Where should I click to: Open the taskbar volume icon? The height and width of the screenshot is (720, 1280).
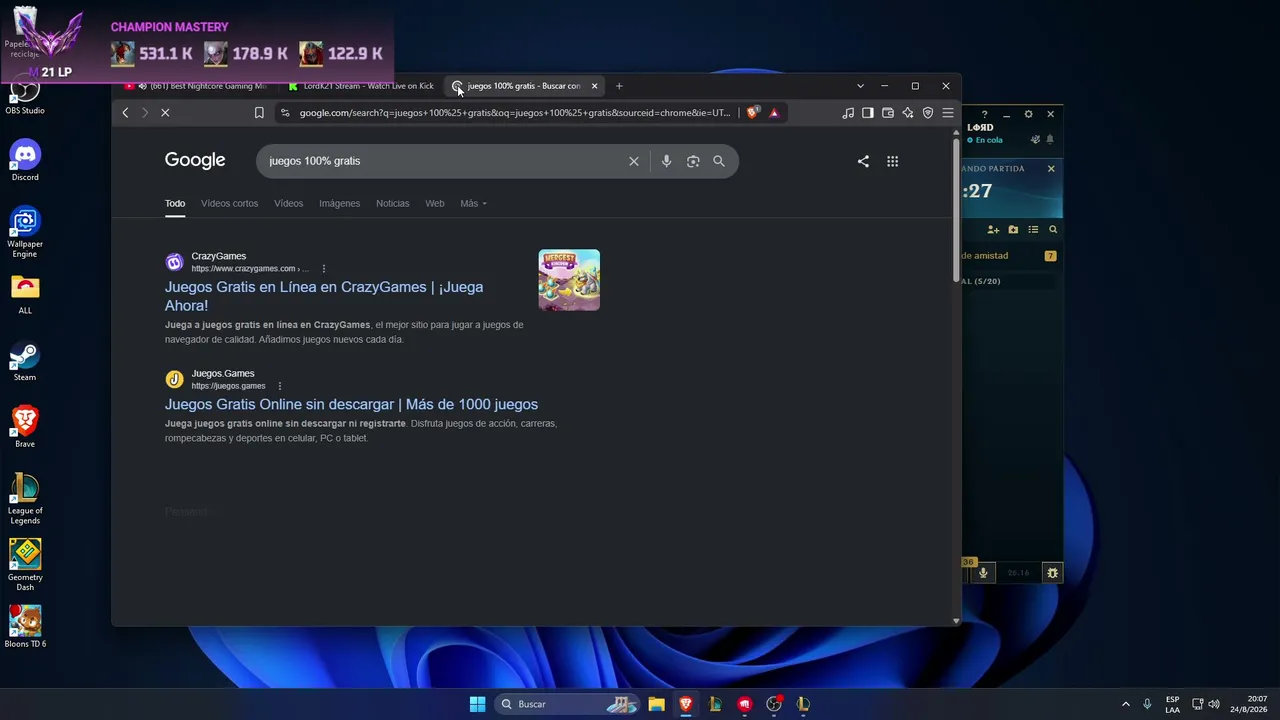1214,704
